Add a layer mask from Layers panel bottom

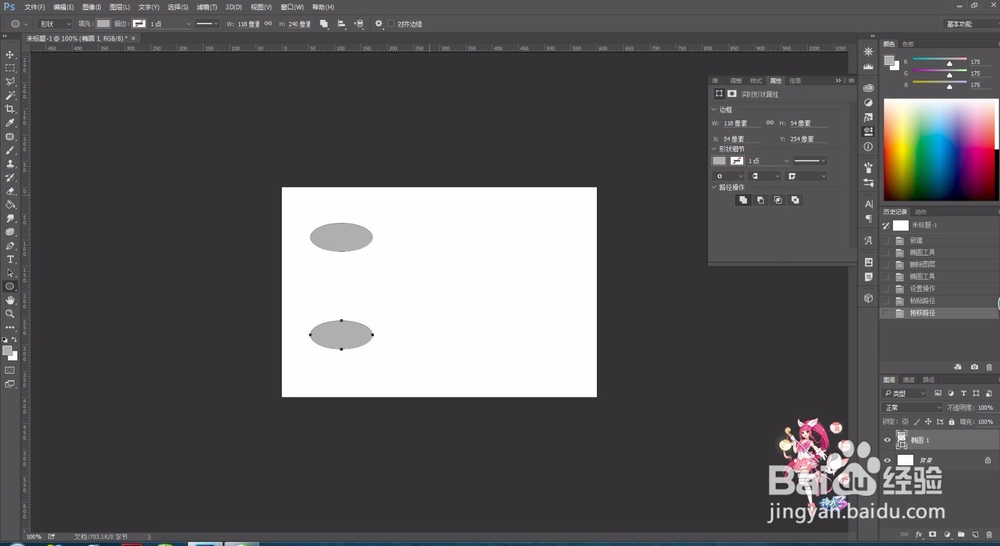pos(932,535)
